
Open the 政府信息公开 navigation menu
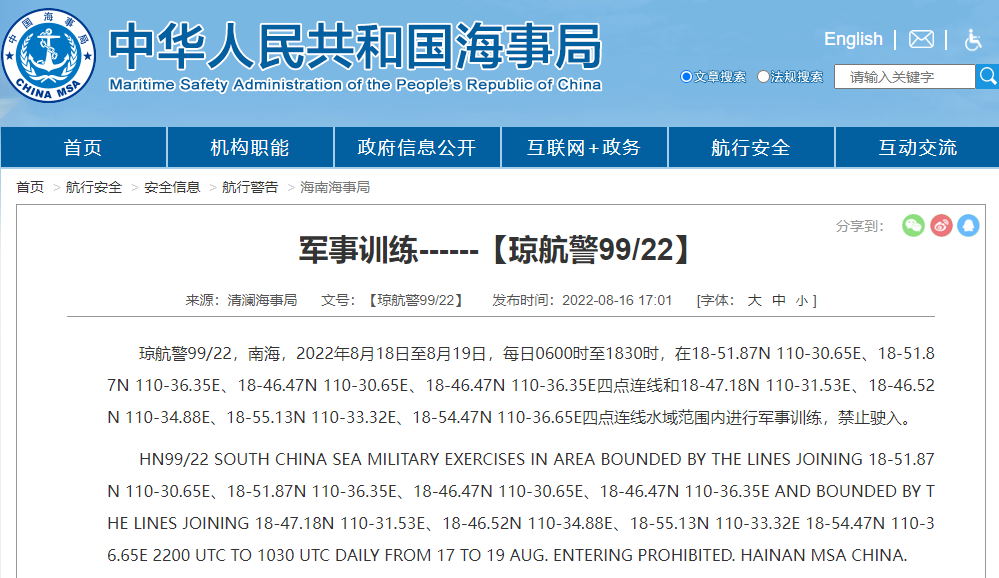pyautogui.click(x=416, y=146)
